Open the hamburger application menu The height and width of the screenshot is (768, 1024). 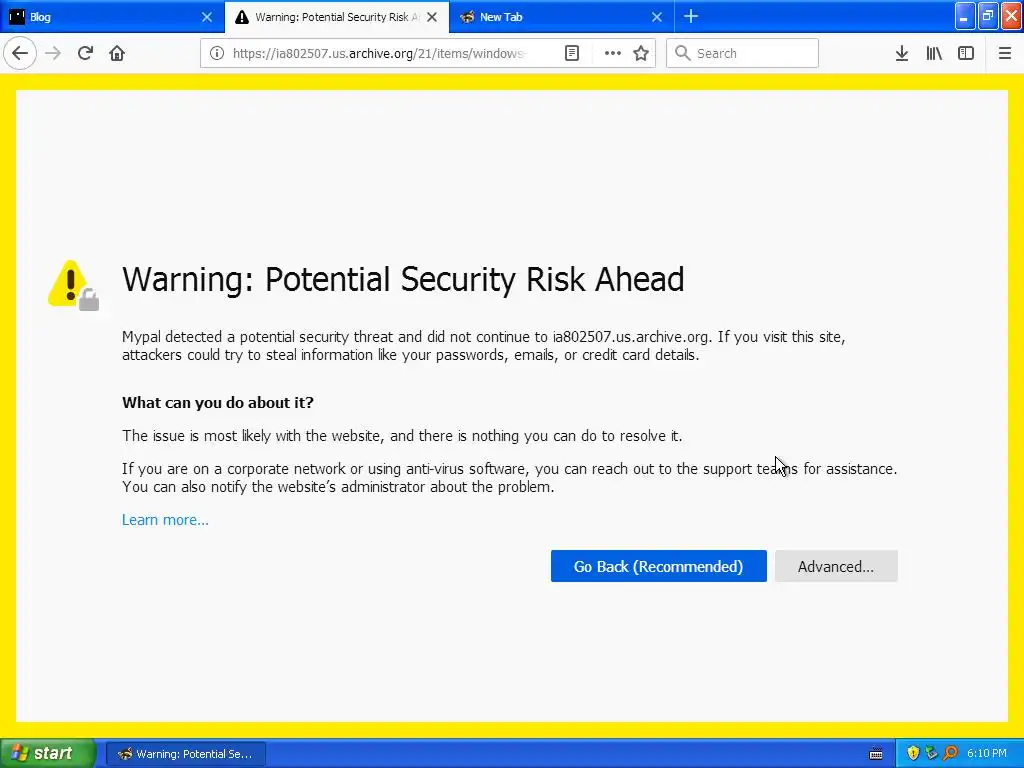pyautogui.click(x=1004, y=53)
